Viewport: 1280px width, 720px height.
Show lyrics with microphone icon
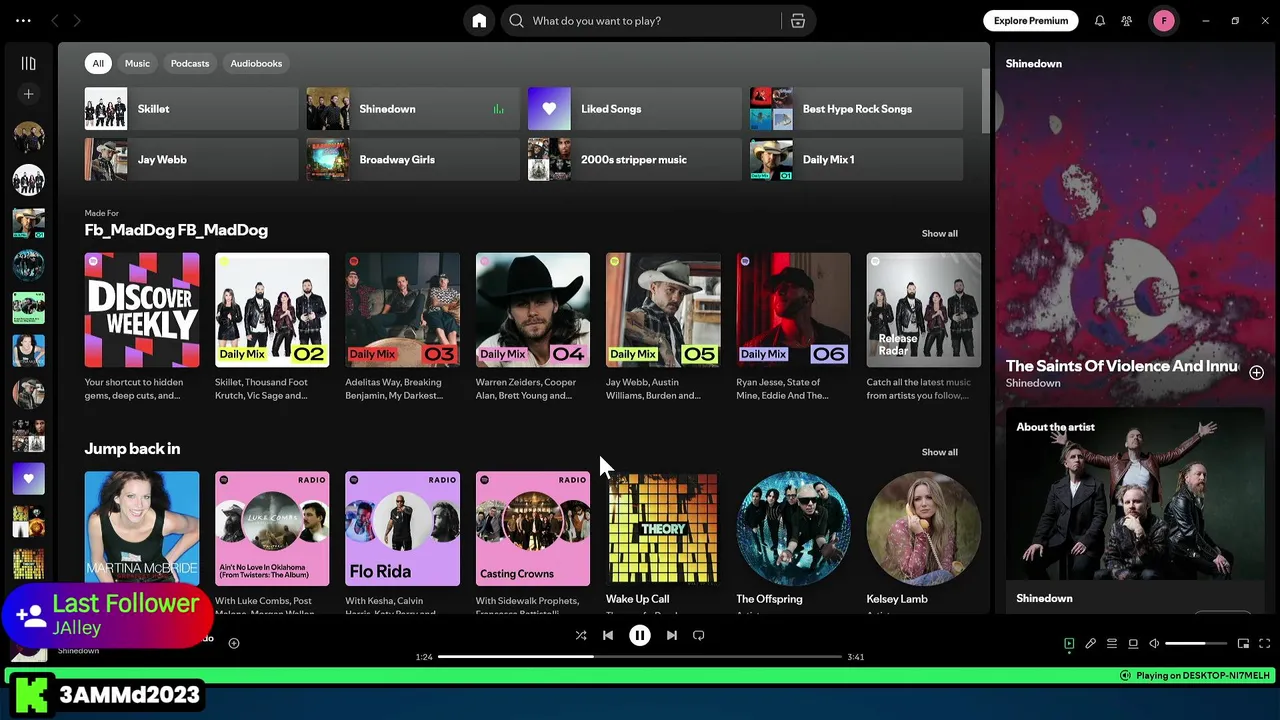click(x=1091, y=644)
